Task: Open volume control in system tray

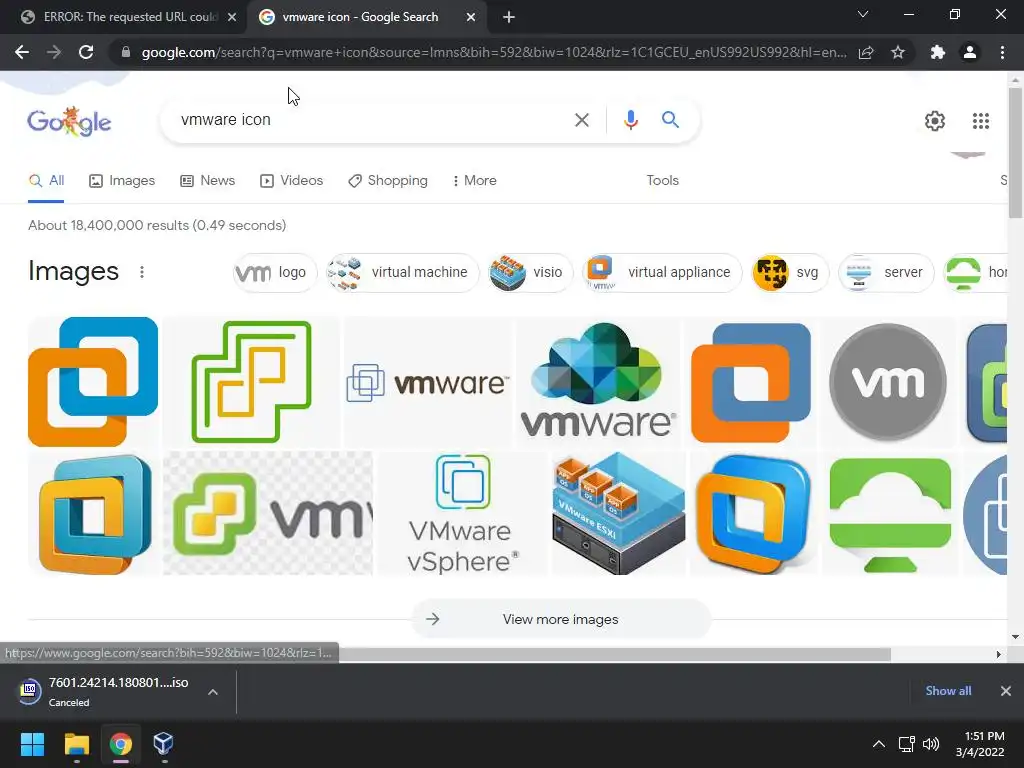Action: point(931,744)
